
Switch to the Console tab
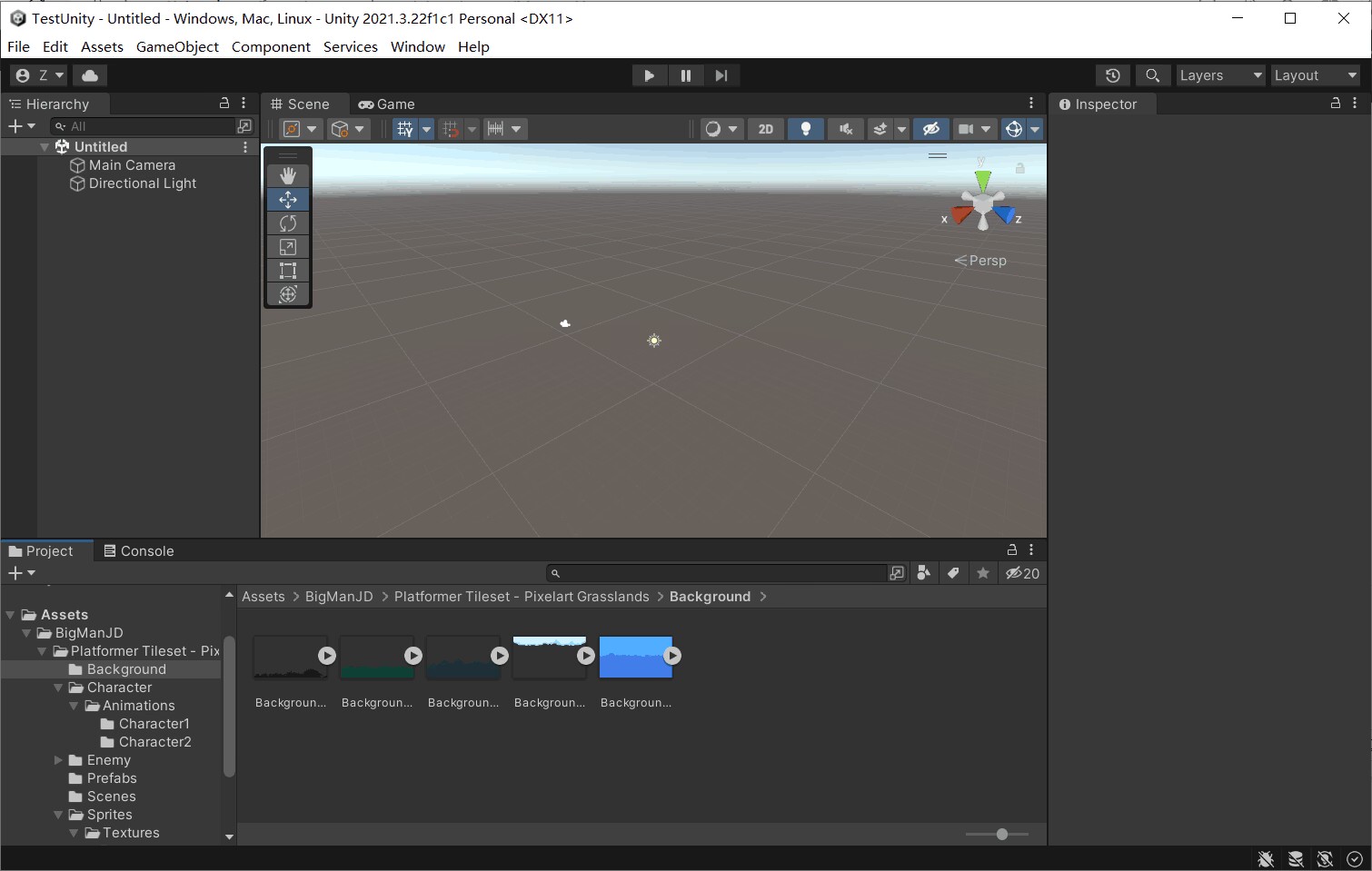pos(138,551)
